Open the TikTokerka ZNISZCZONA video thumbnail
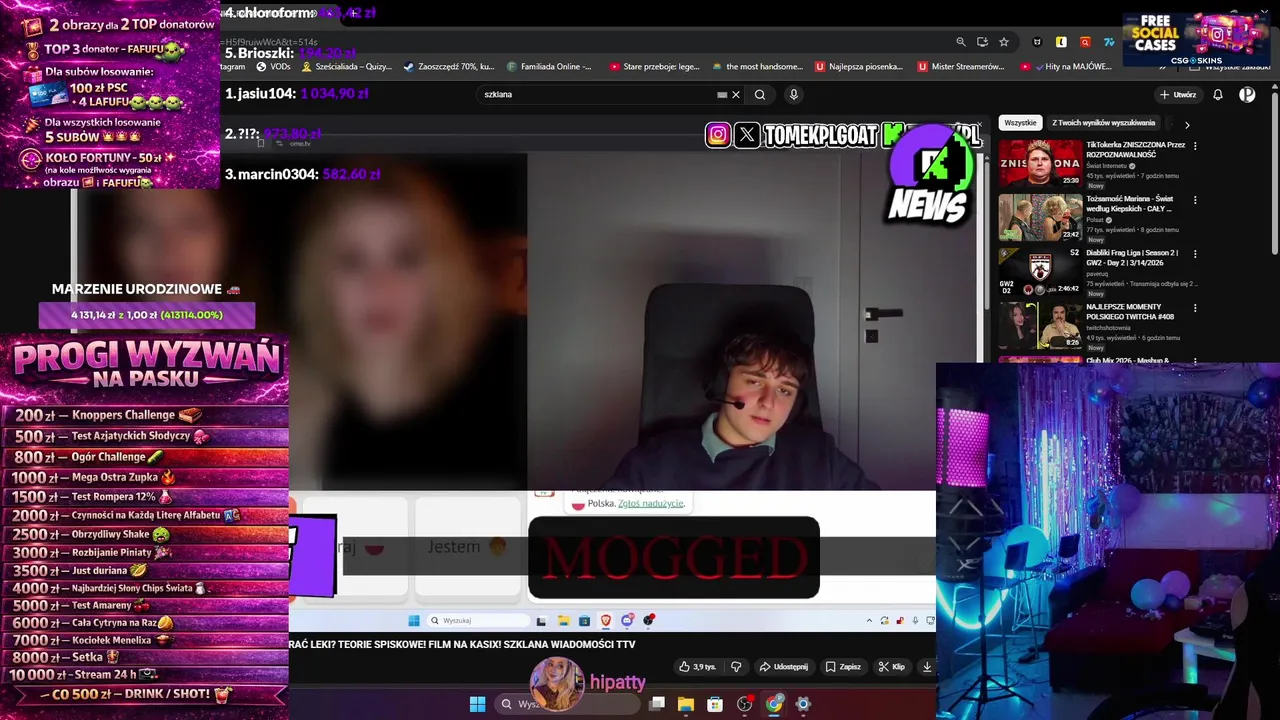Screen dimensions: 1280x720 (1040, 163)
